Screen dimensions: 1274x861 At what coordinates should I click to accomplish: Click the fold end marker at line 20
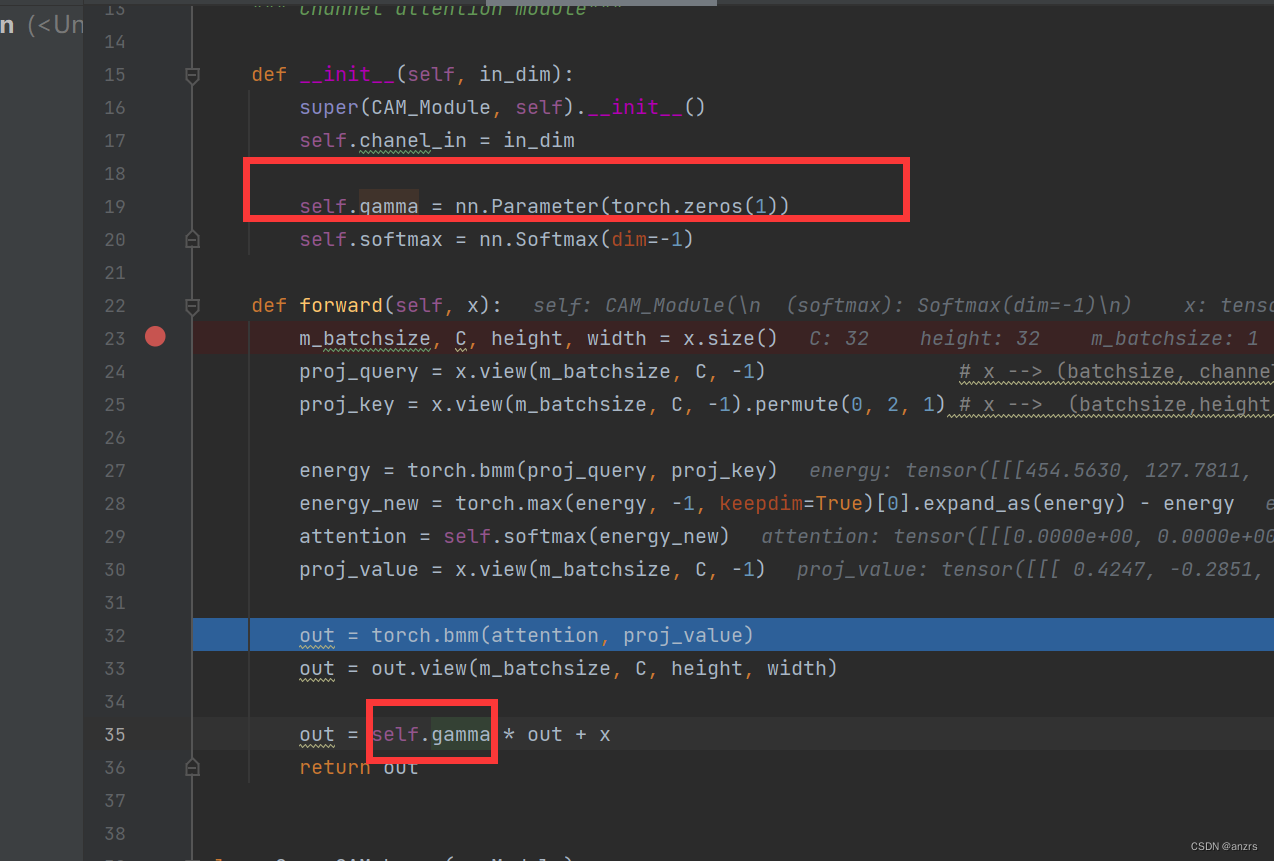point(191,239)
